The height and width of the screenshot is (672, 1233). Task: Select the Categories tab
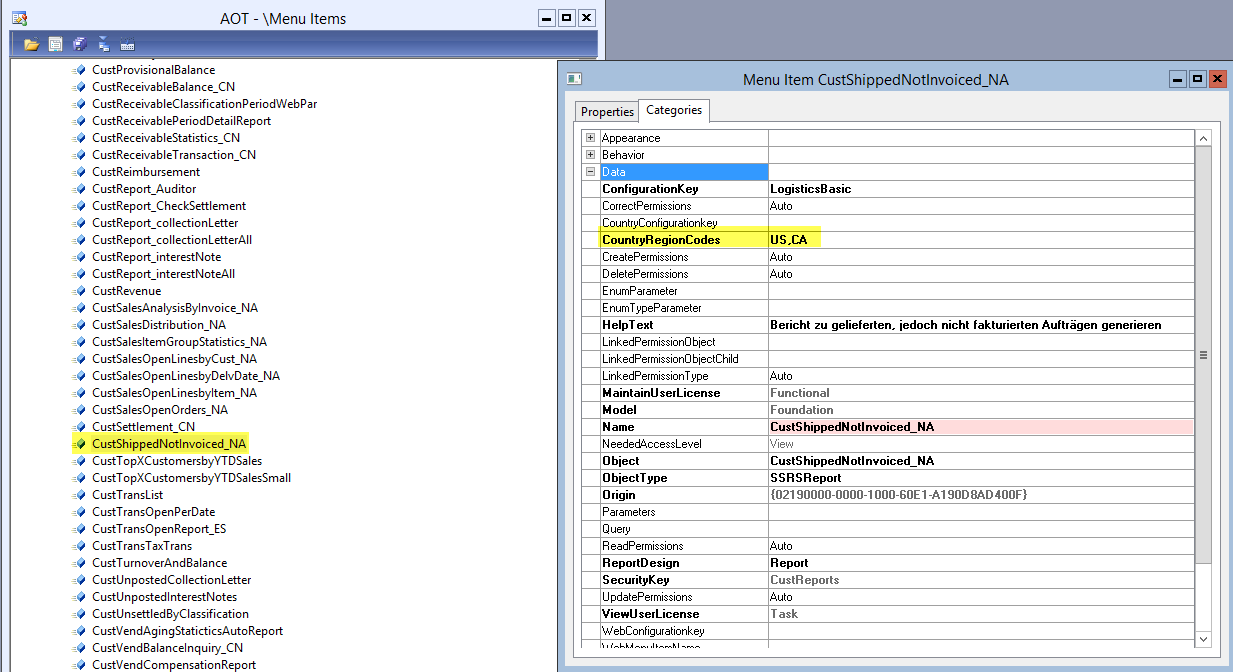click(x=674, y=111)
